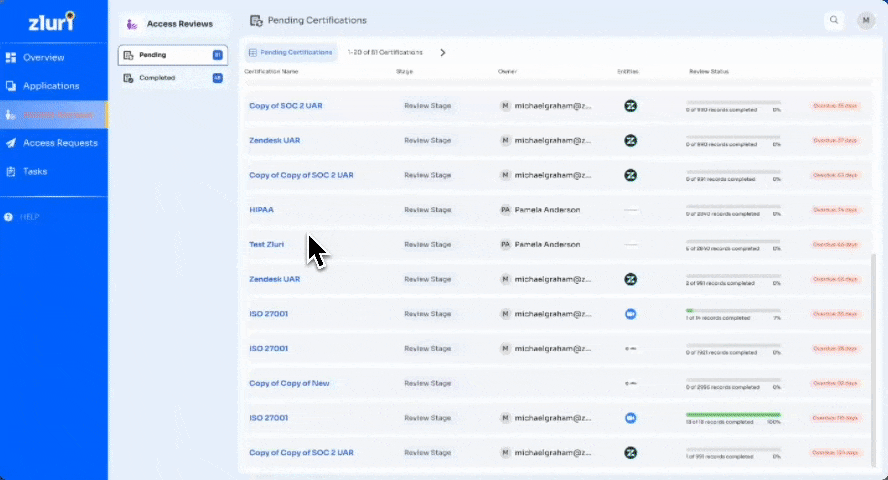This screenshot has height=480, width=888.
Task: Open the ISO 27001 certification at 7%
Action: coord(268,314)
